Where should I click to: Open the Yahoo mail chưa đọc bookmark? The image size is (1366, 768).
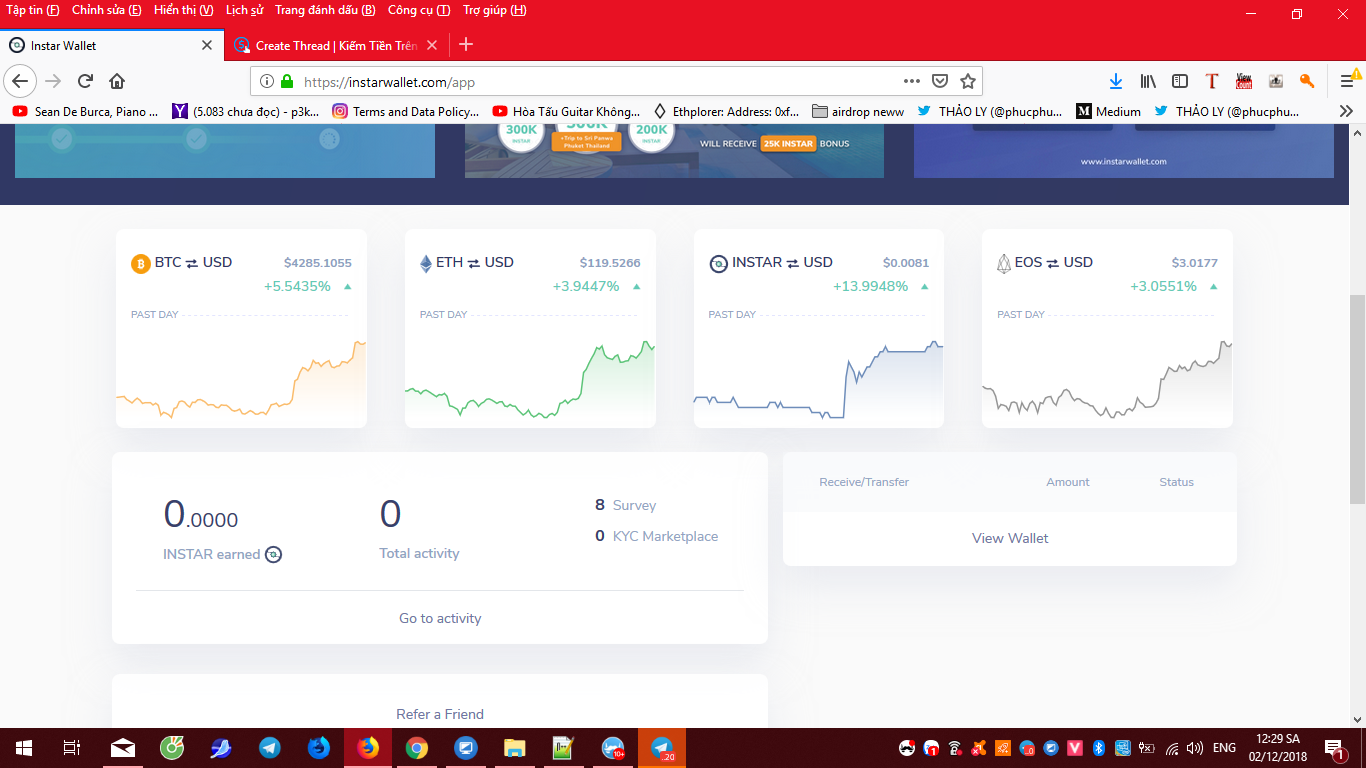point(246,111)
